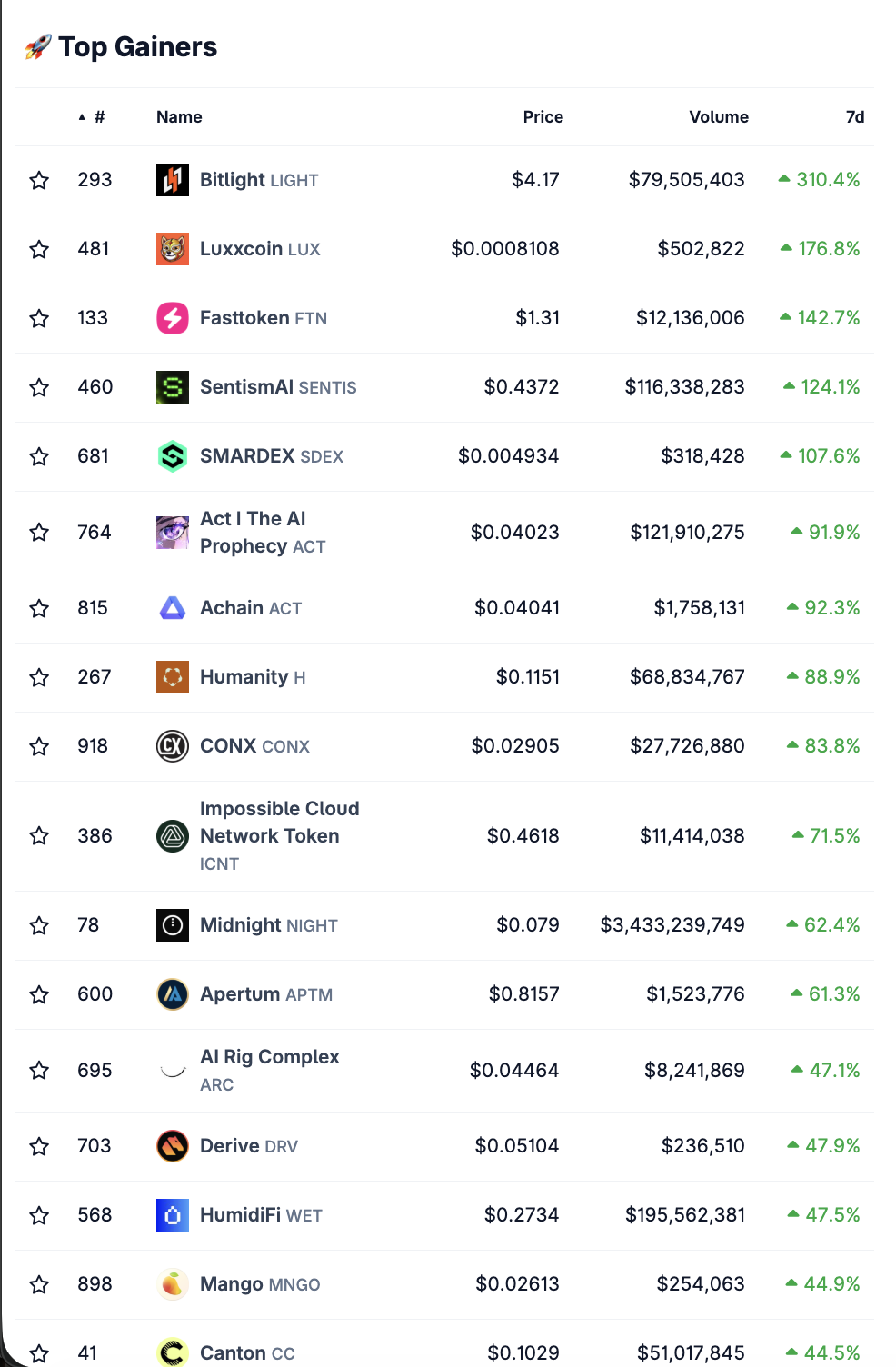Image resolution: width=896 pixels, height=1367 pixels.
Task: Click the Midnight coin logo icon
Action: [172, 925]
